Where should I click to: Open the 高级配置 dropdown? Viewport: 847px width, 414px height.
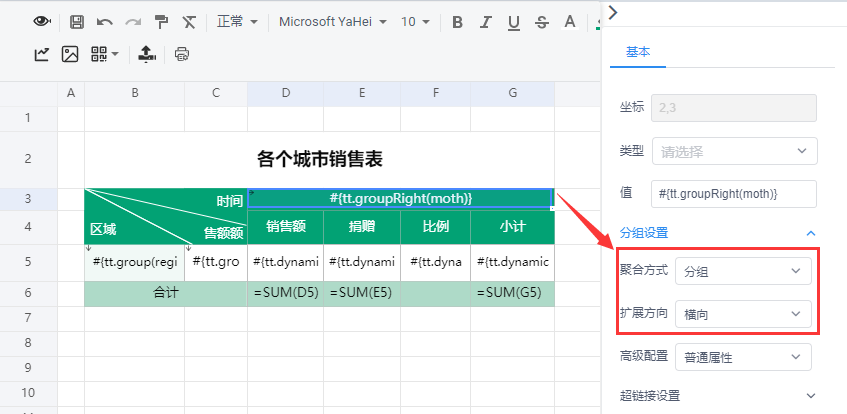click(x=743, y=357)
